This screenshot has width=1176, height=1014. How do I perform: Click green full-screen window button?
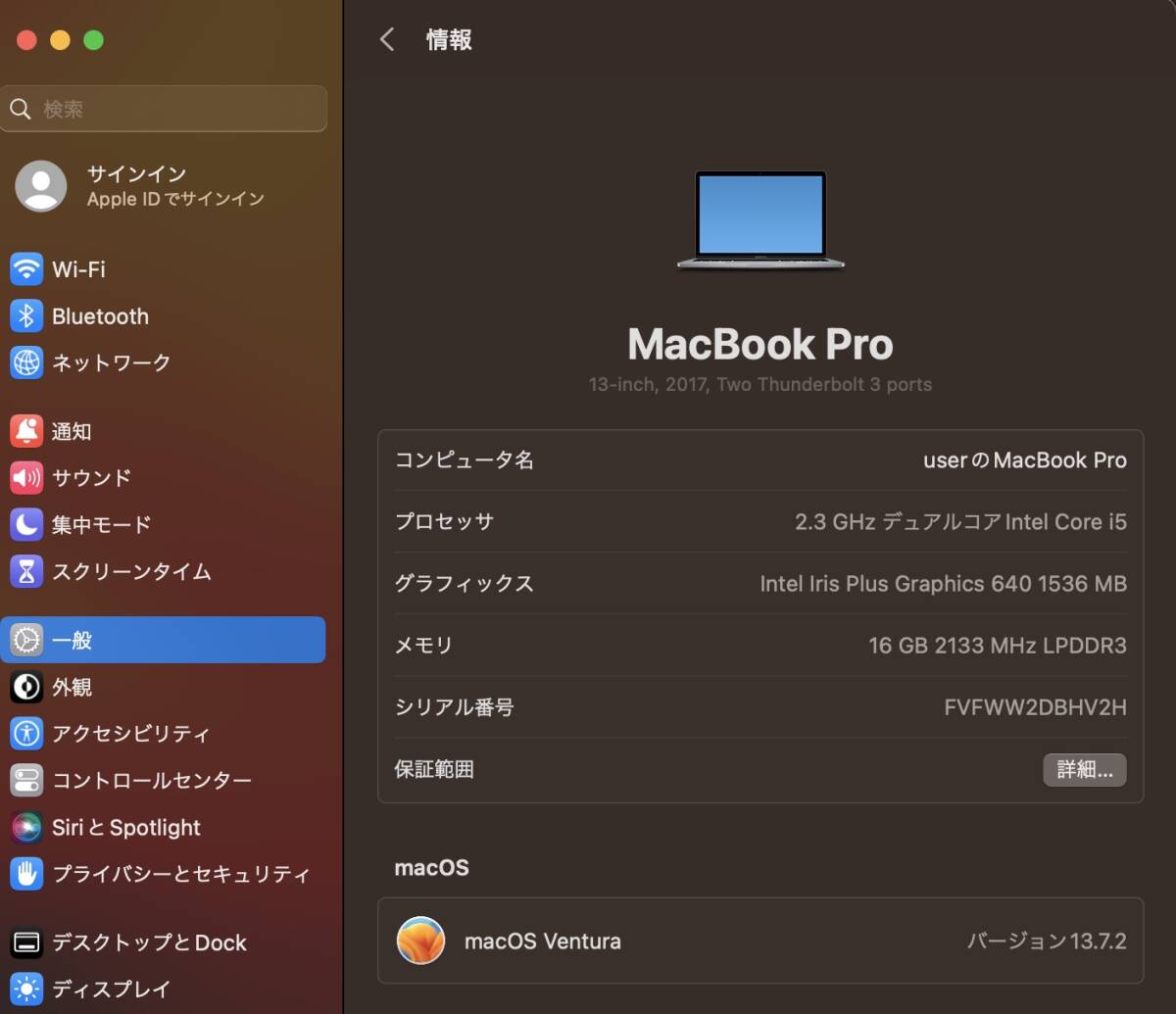coord(93,40)
